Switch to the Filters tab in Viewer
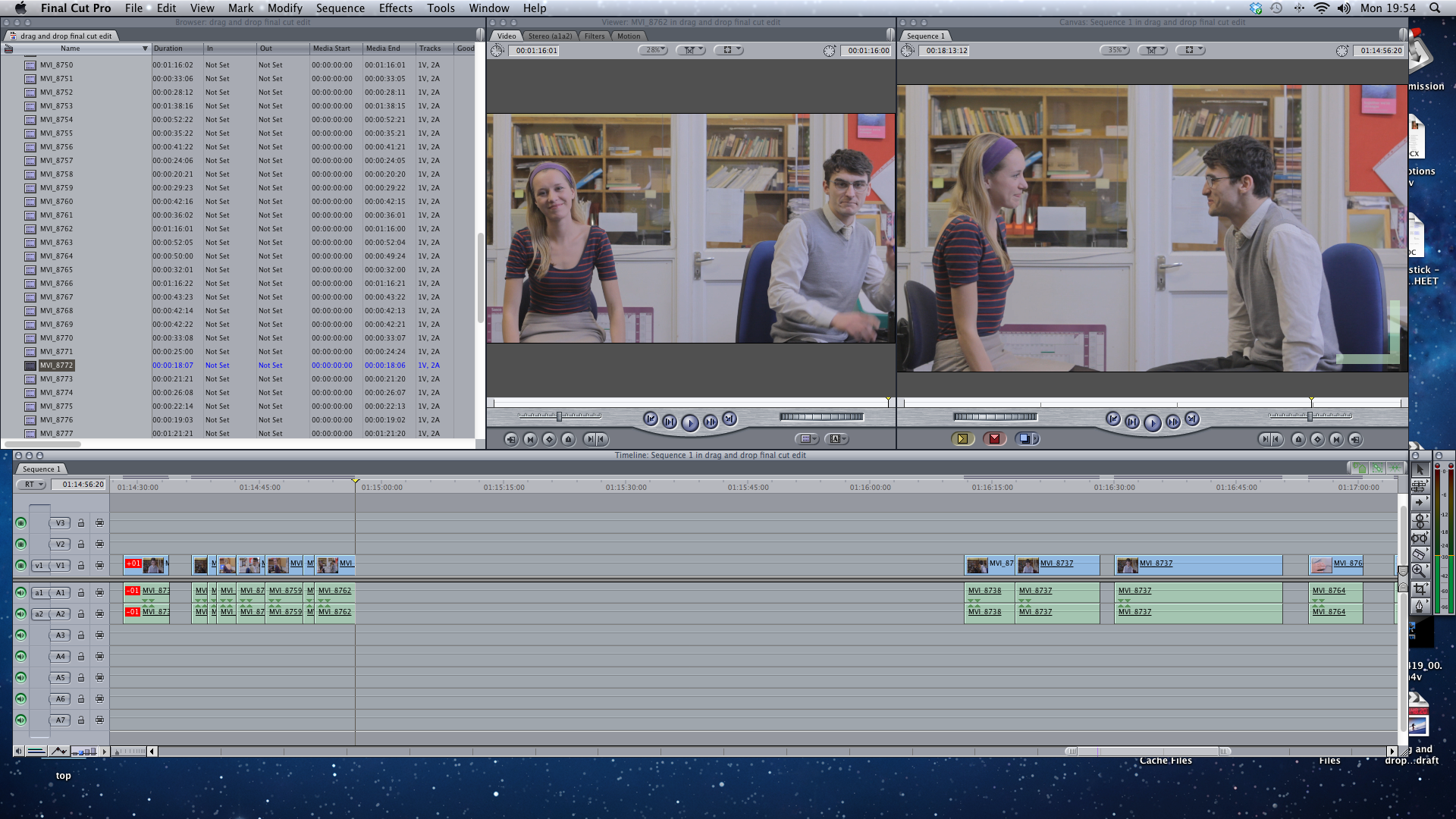The width and height of the screenshot is (1456, 819). click(595, 36)
